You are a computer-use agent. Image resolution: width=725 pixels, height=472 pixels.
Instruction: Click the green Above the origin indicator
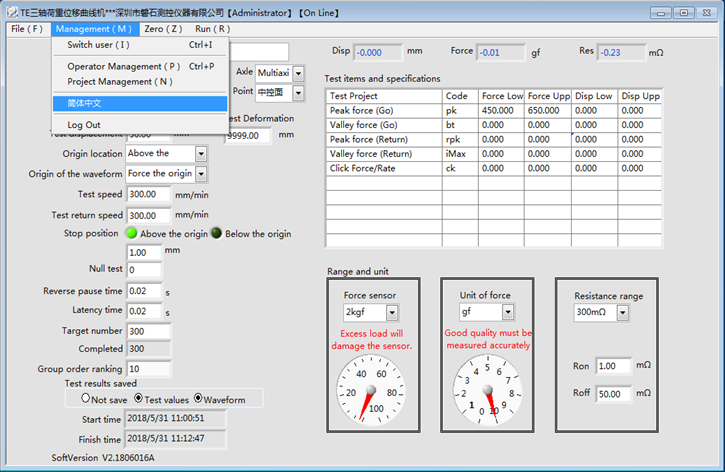(x=131, y=234)
